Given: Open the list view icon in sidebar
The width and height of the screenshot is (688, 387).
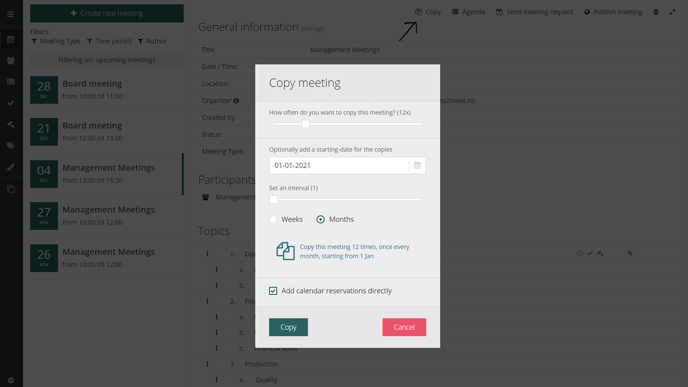Looking at the screenshot, I should (x=11, y=82).
